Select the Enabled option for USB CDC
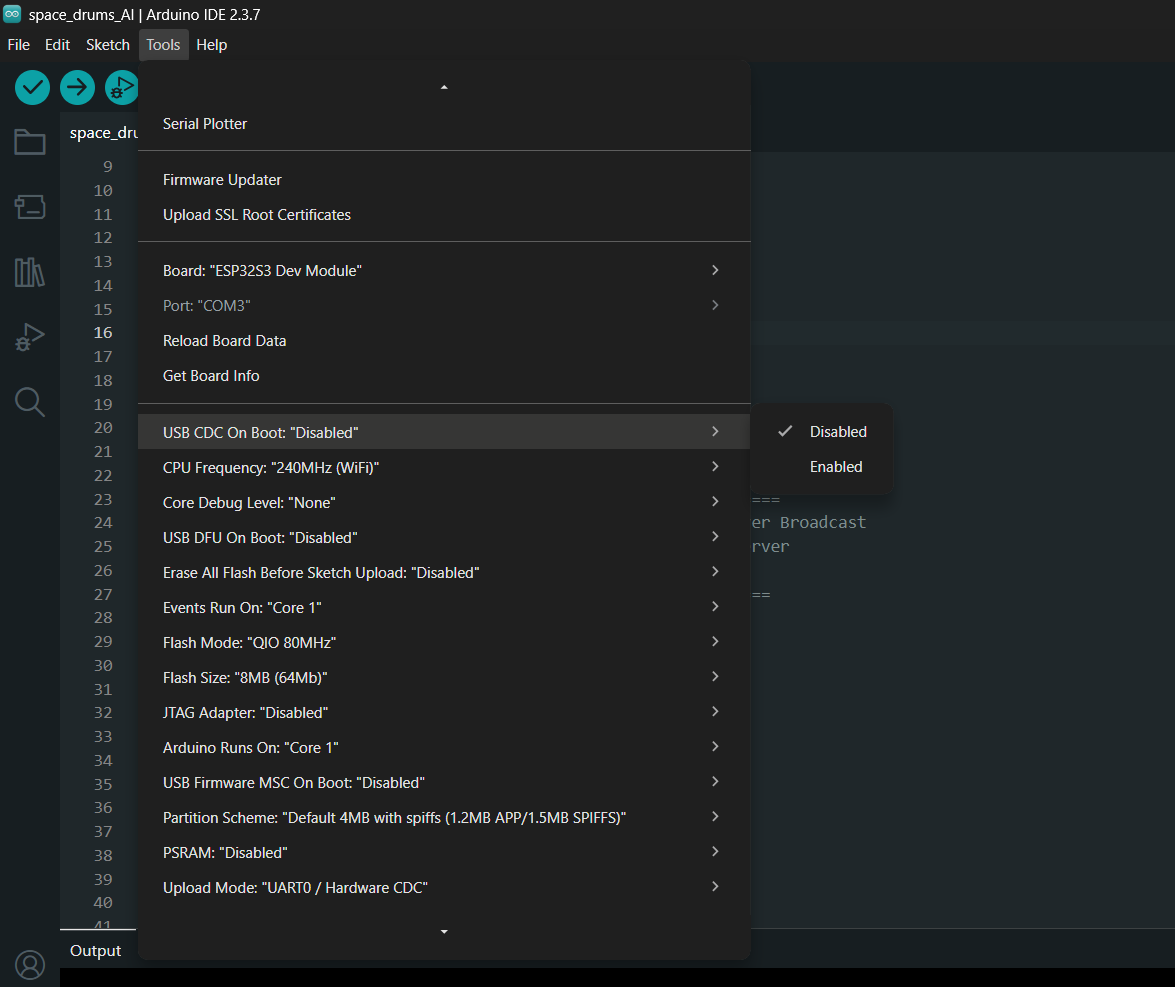1175x987 pixels. tap(822, 467)
